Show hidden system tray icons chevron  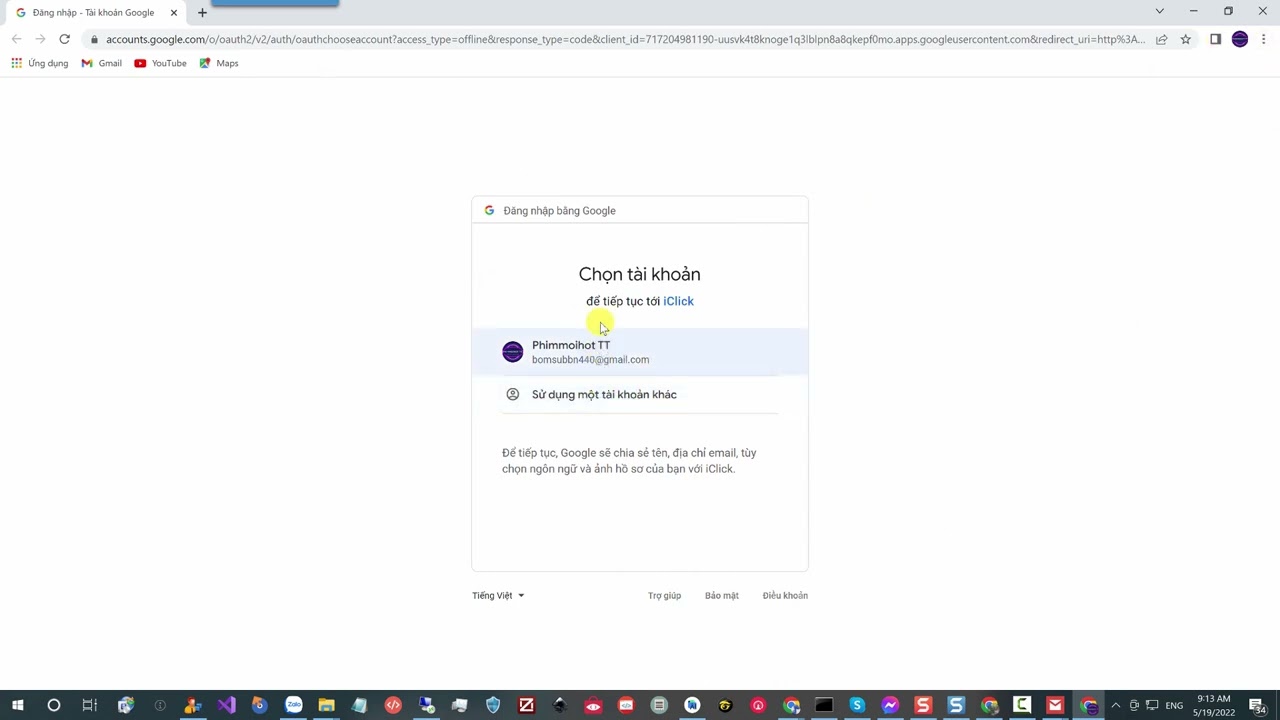pos(1116,705)
